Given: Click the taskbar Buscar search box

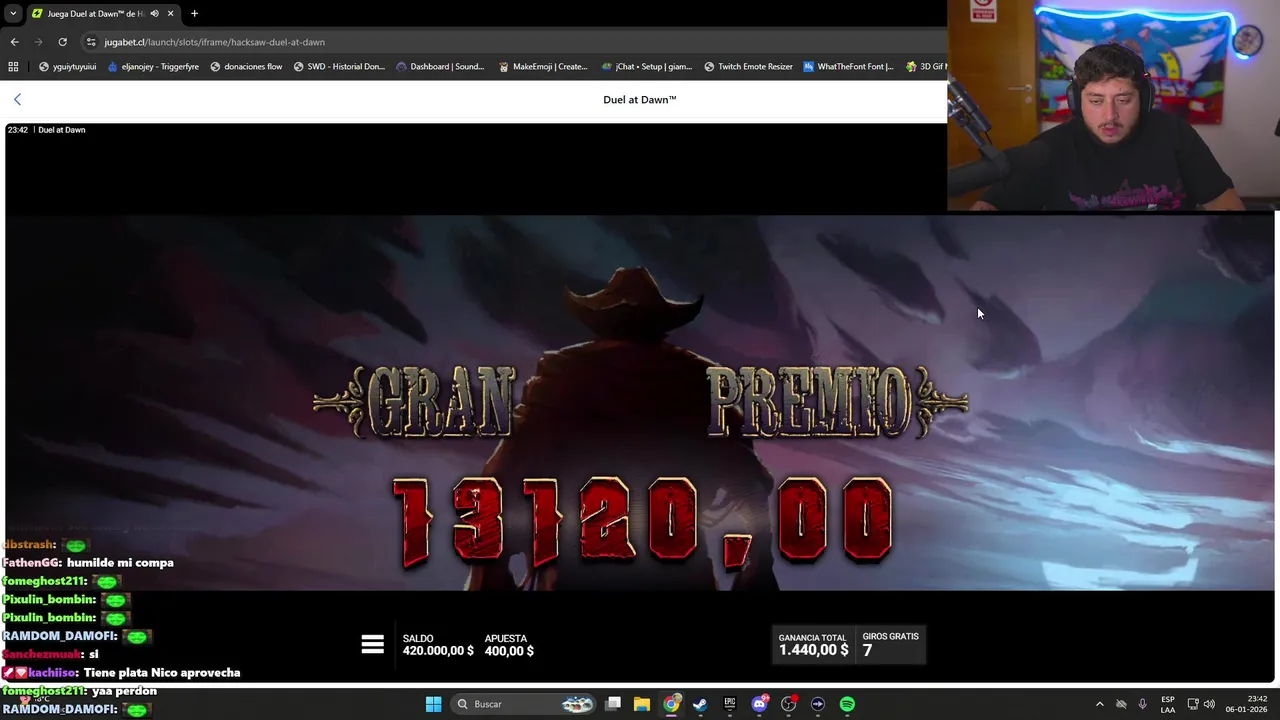Looking at the screenshot, I should coord(524,704).
